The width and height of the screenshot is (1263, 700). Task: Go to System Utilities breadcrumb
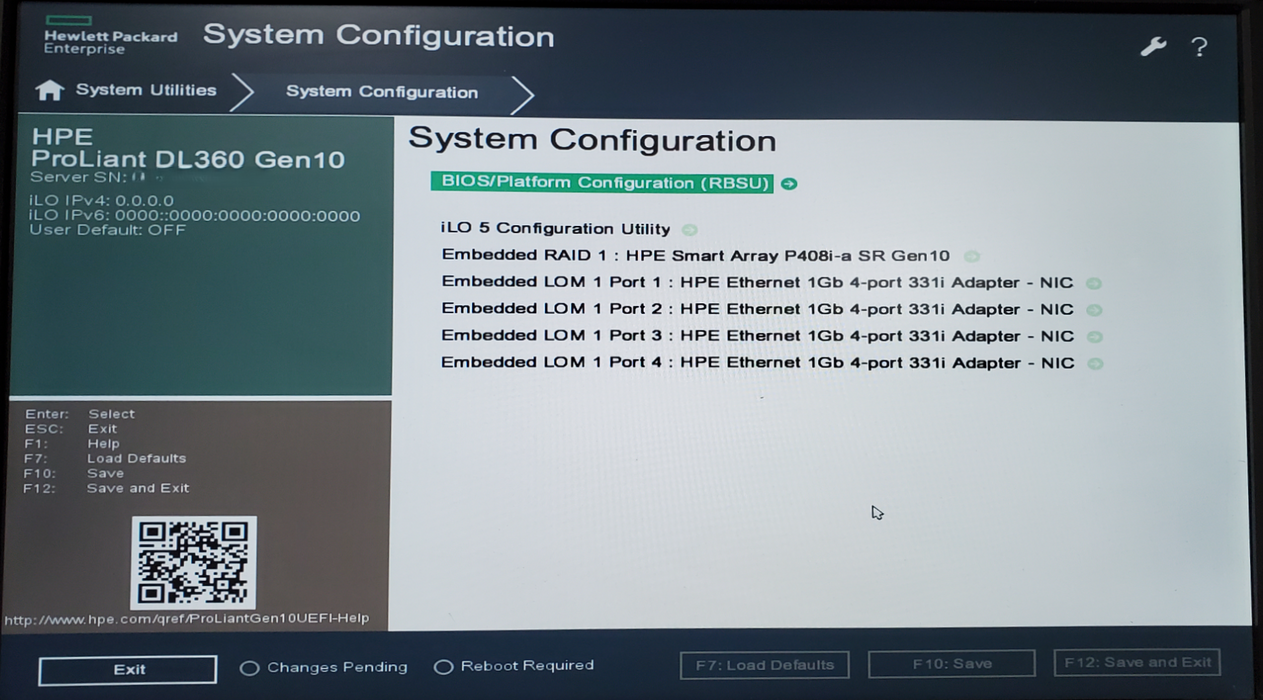(146, 90)
